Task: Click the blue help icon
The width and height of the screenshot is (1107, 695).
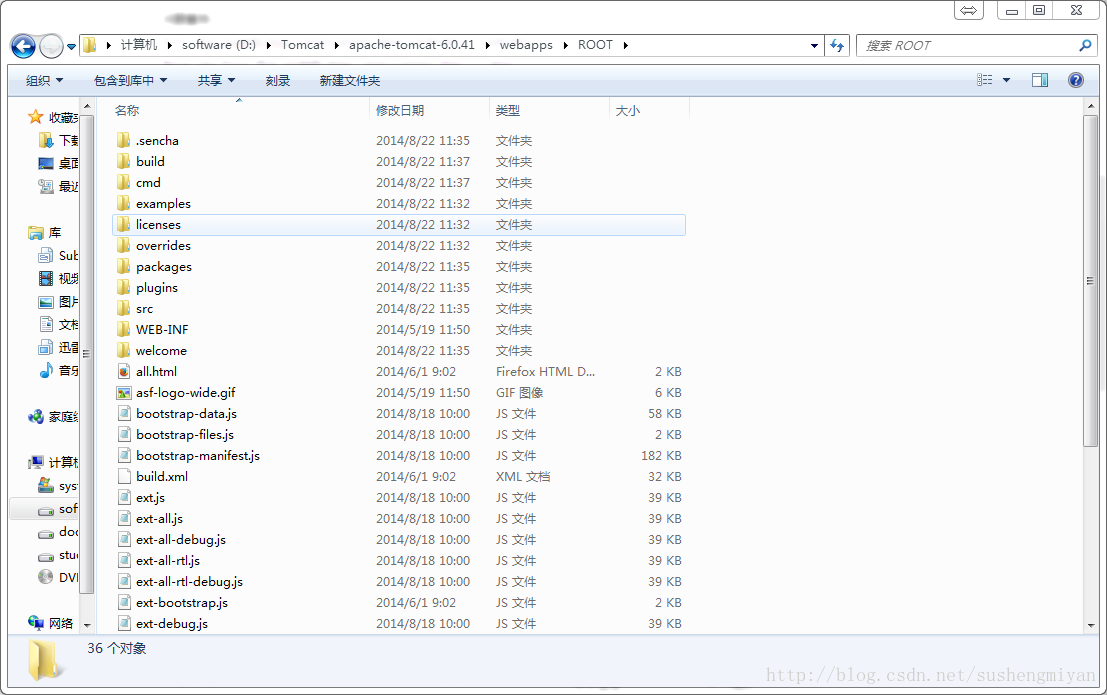Action: click(x=1075, y=80)
